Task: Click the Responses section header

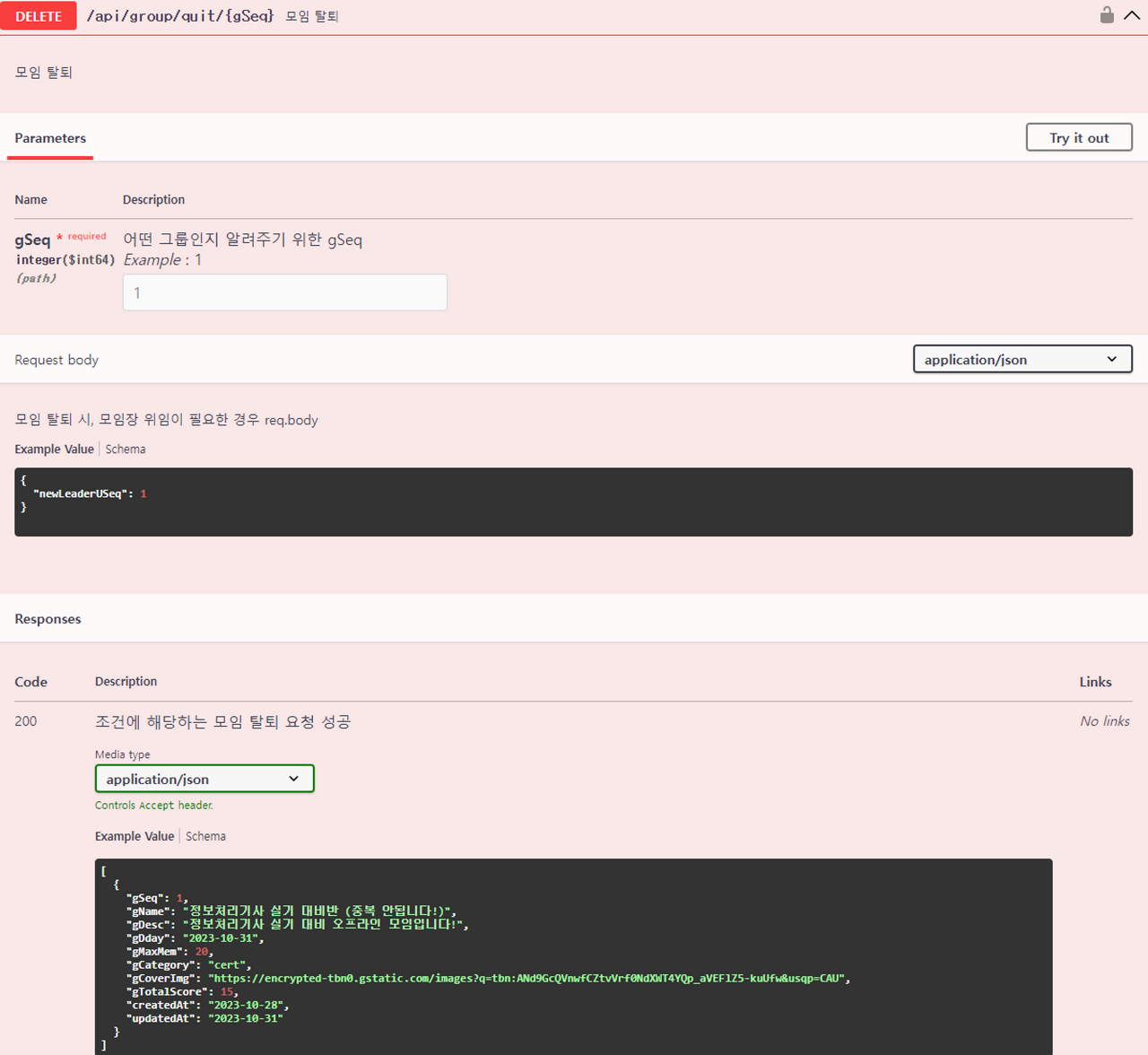Action: pos(48,619)
